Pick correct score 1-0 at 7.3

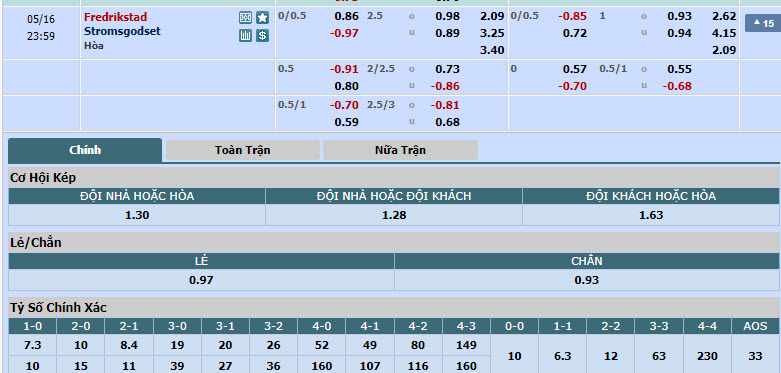click(x=32, y=345)
